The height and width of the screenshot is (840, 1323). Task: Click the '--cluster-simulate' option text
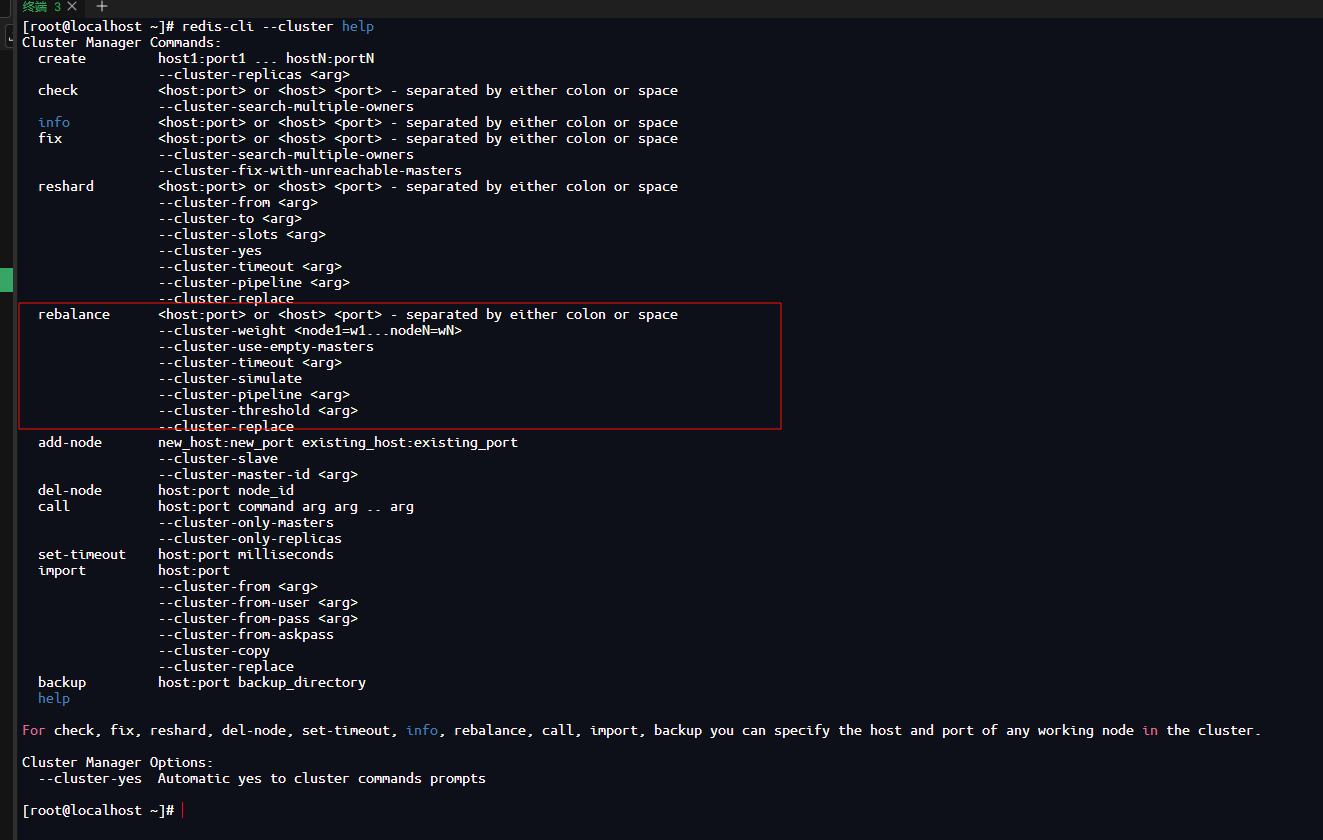coord(230,378)
